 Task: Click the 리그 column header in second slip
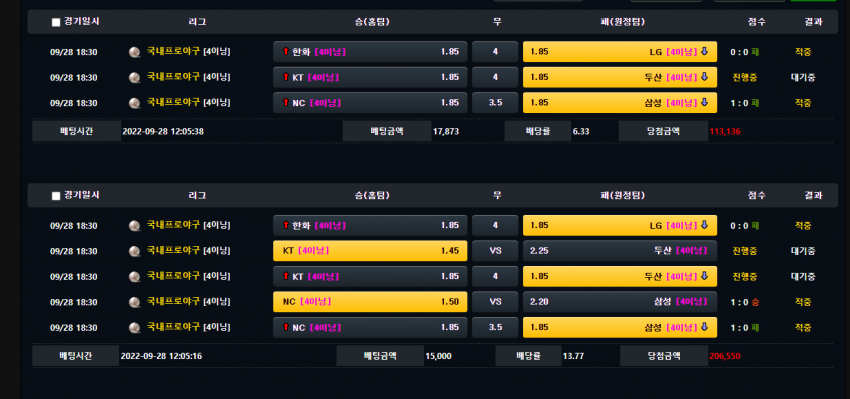point(198,196)
